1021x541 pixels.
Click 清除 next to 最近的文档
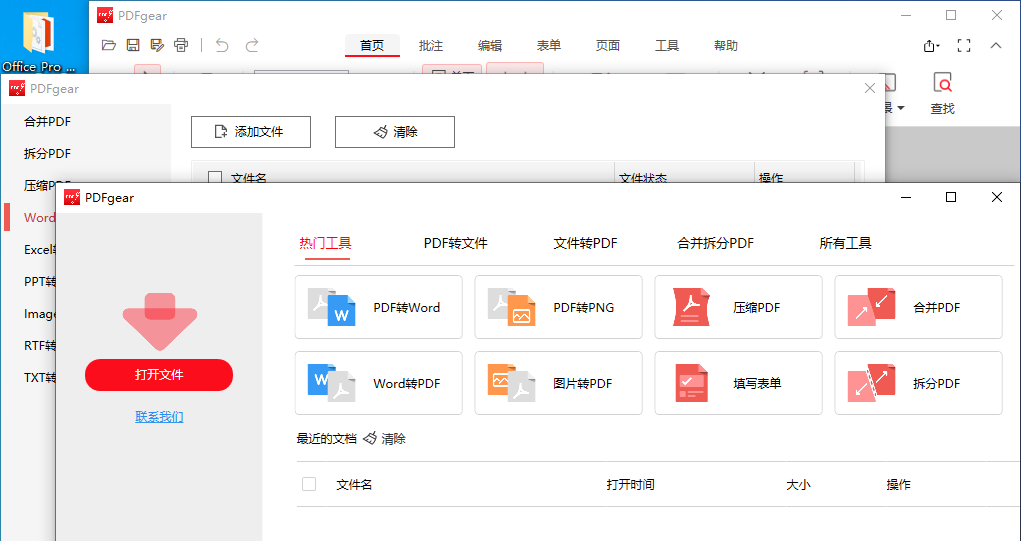tap(384, 439)
